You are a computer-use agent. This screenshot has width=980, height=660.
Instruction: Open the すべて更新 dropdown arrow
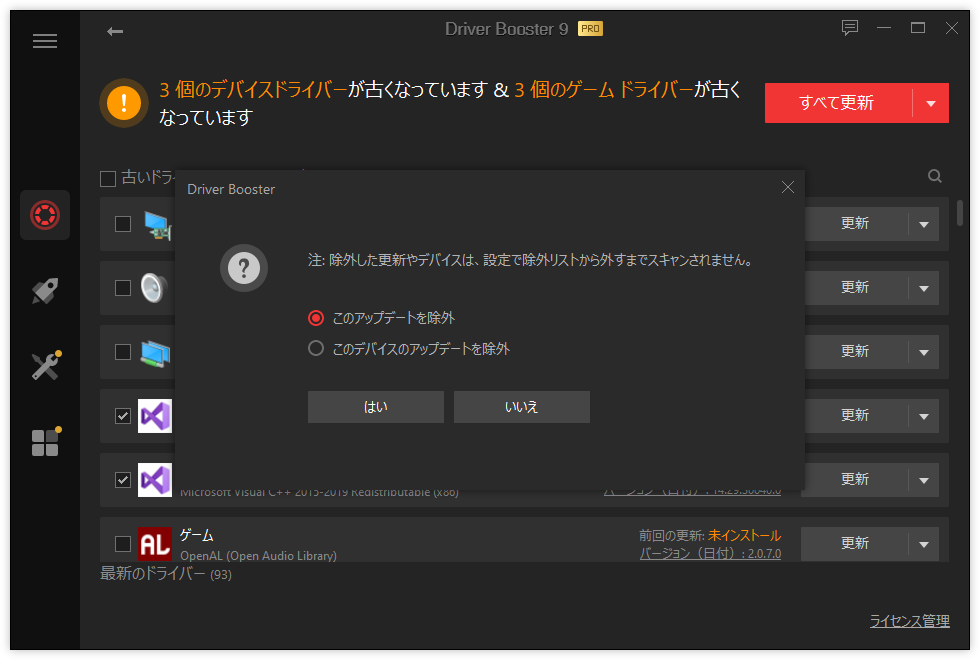(931, 103)
